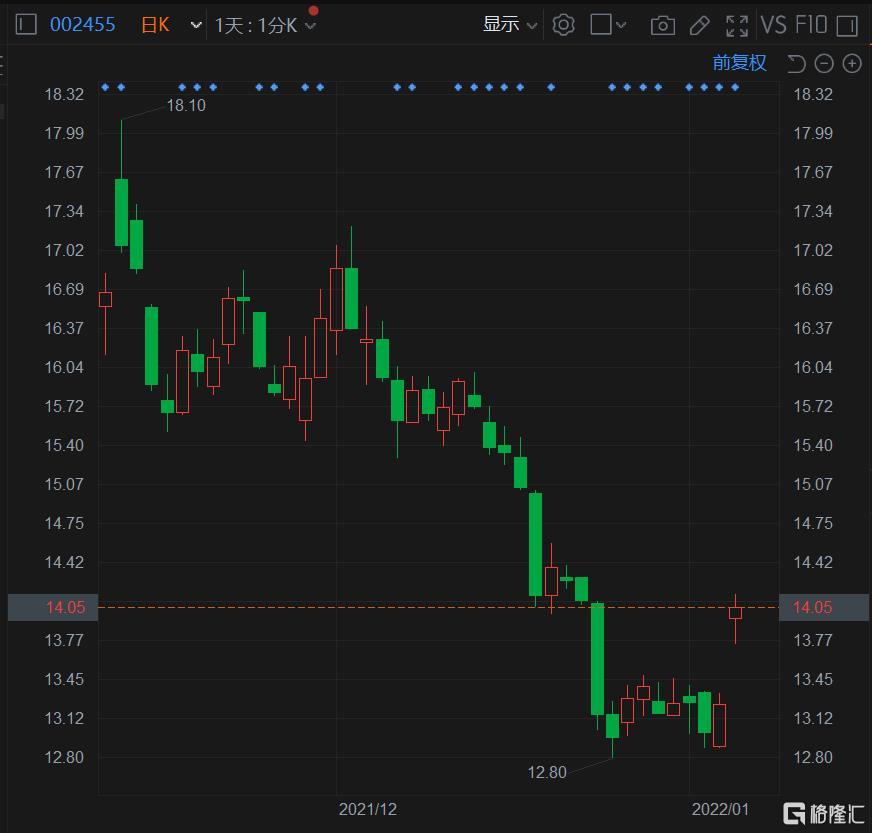Click the tall green candlestick peaking at 18.10
The image size is (872, 833).
pos(121,212)
